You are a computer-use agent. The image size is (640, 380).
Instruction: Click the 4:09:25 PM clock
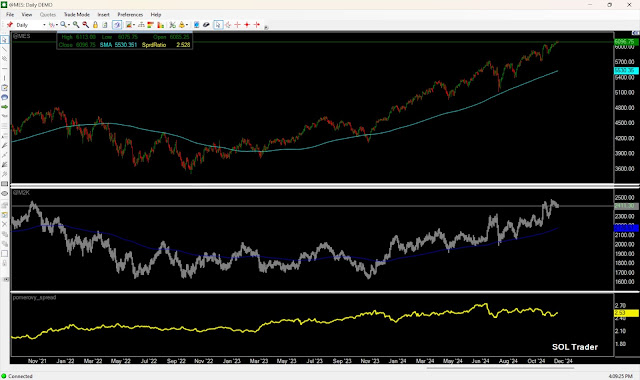coord(620,376)
